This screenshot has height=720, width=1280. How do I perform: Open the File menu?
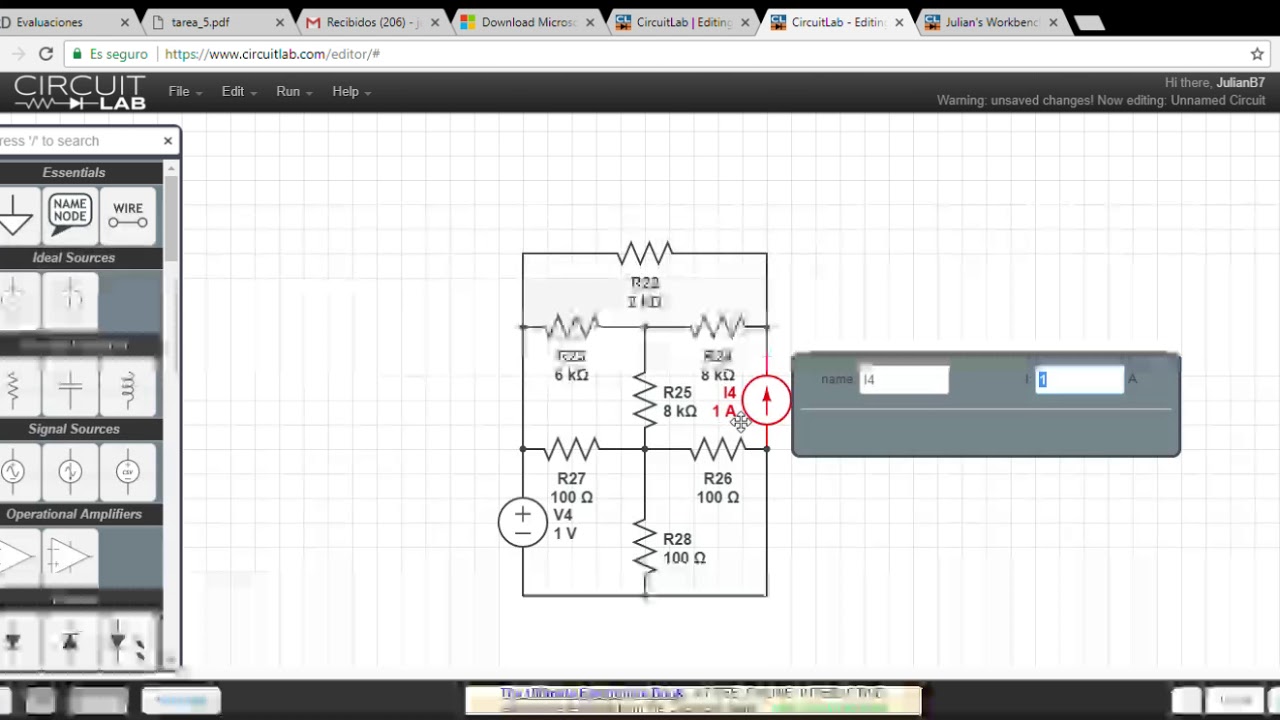[185, 92]
